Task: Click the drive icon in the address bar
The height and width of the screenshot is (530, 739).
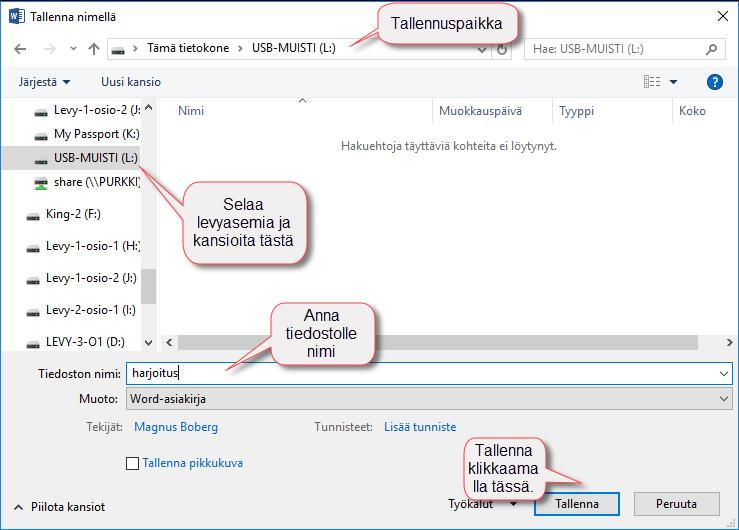Action: (118, 49)
